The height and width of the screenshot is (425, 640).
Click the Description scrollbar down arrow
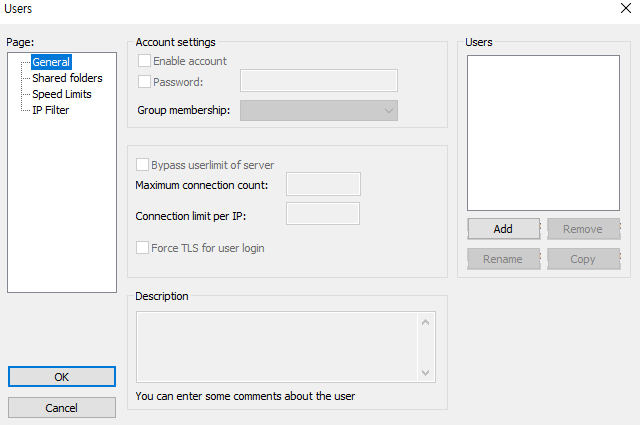coord(426,372)
